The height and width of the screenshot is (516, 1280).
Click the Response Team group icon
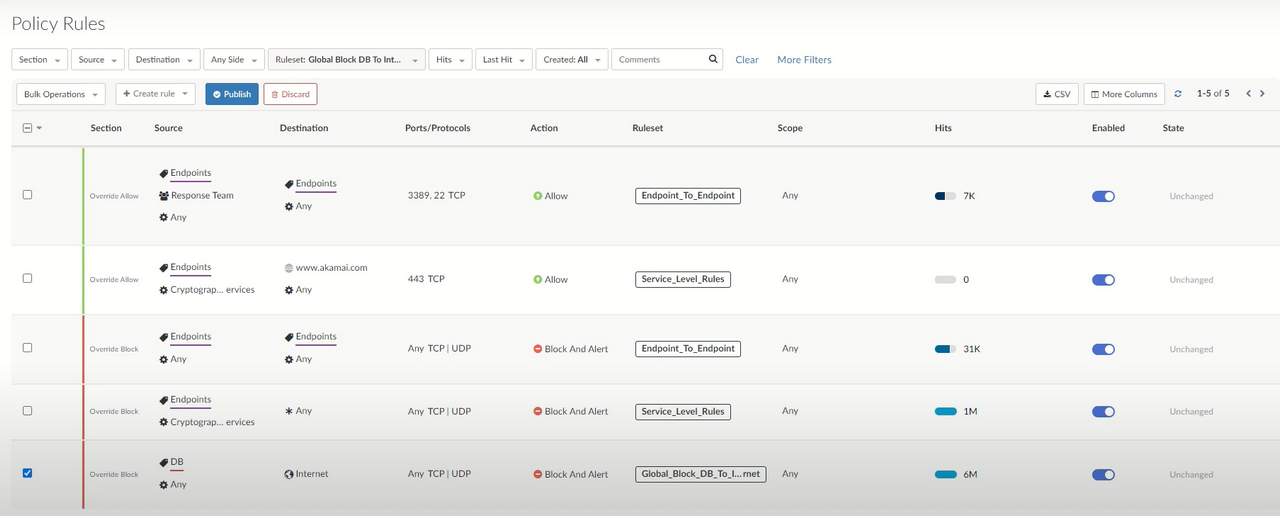coord(164,195)
